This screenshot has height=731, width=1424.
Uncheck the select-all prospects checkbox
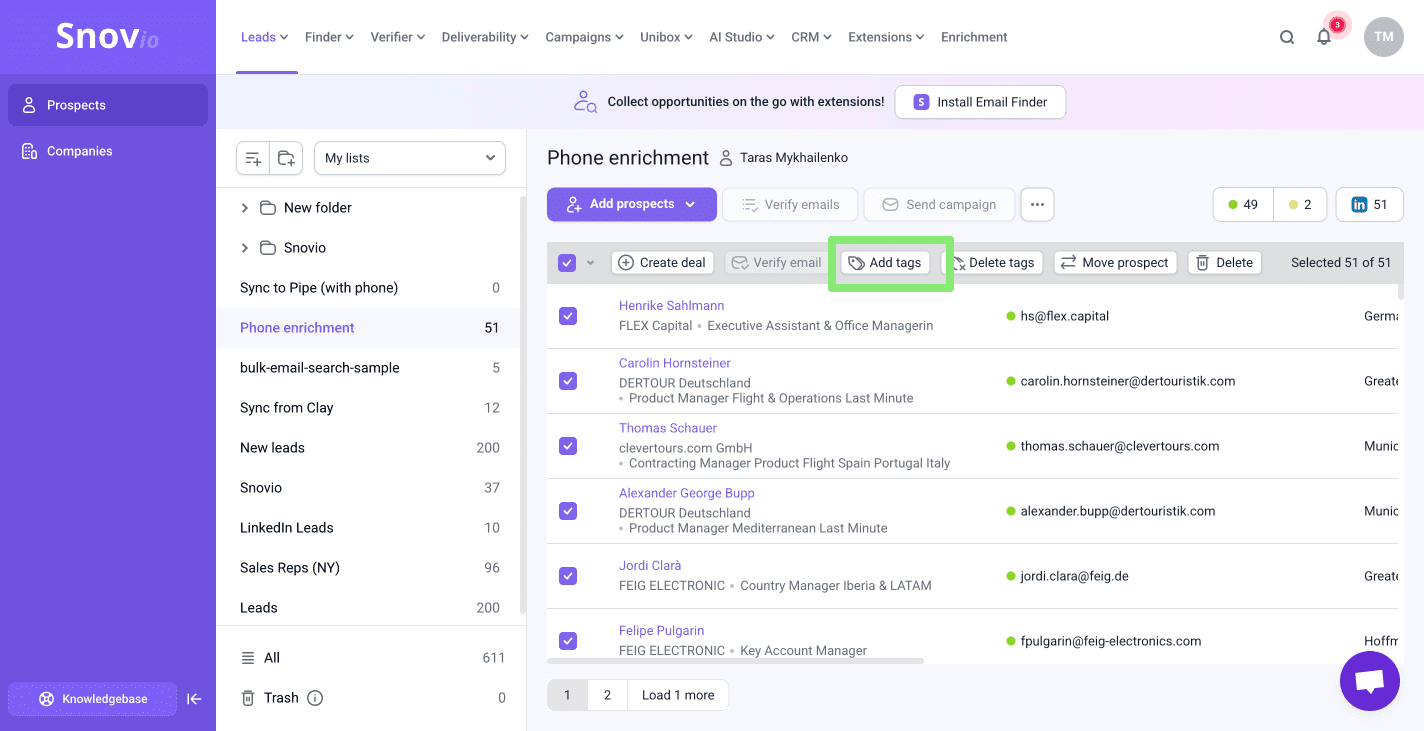point(567,263)
